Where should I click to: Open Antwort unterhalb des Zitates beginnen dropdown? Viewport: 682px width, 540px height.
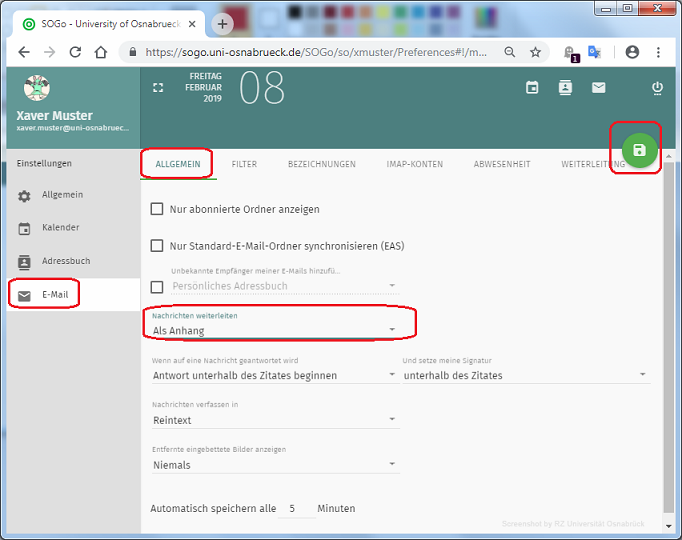point(274,375)
